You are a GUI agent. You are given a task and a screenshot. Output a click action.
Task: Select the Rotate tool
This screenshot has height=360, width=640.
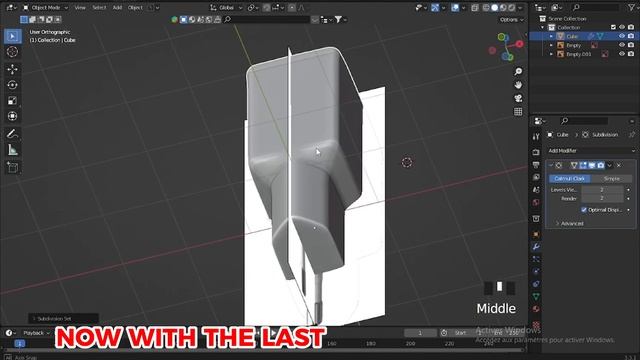tap(12, 85)
